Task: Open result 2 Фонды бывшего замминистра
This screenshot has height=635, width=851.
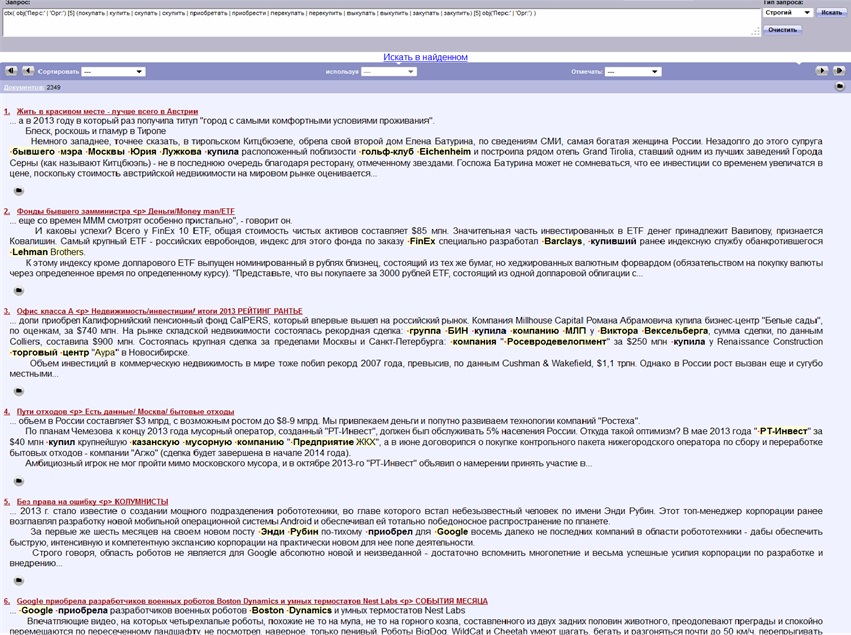Action: [x=125, y=211]
